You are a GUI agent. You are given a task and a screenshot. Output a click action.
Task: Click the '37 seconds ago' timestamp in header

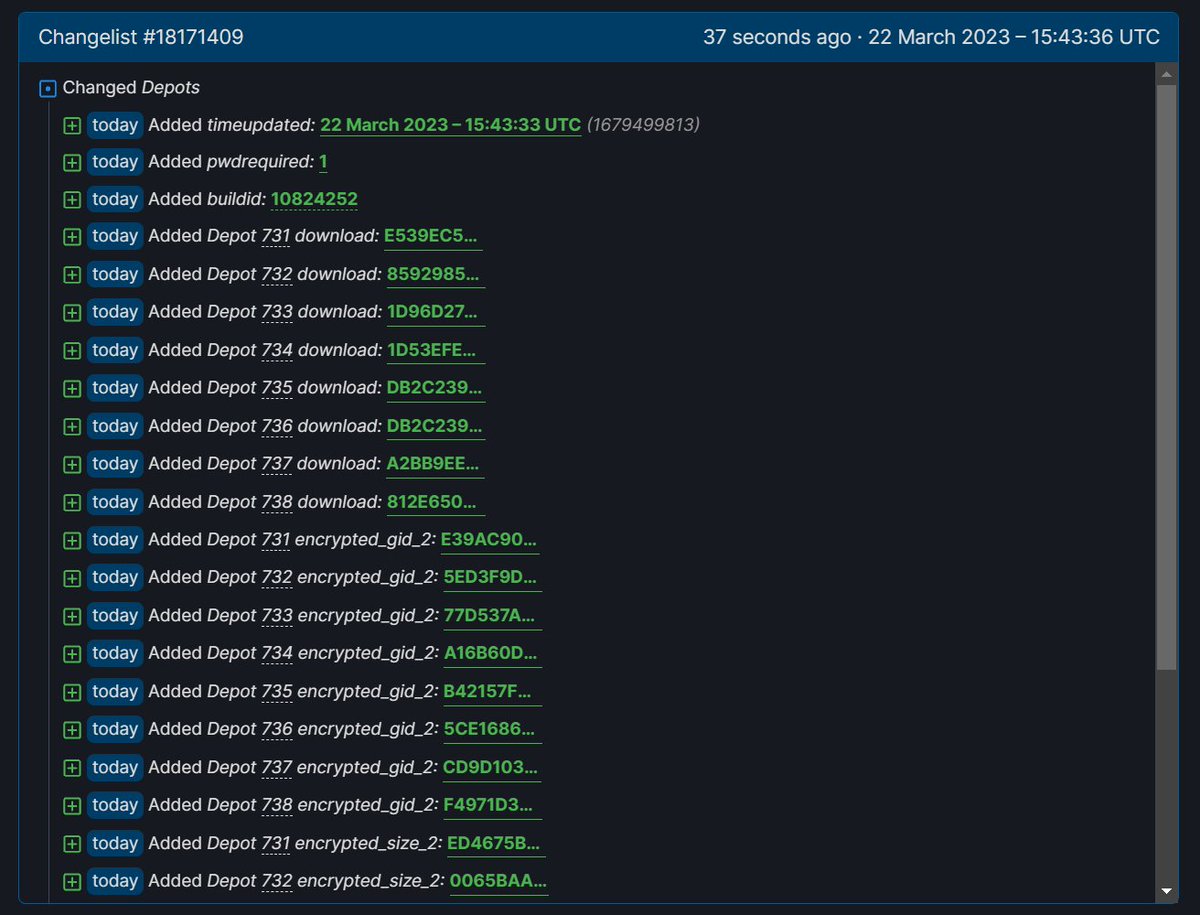coord(776,37)
